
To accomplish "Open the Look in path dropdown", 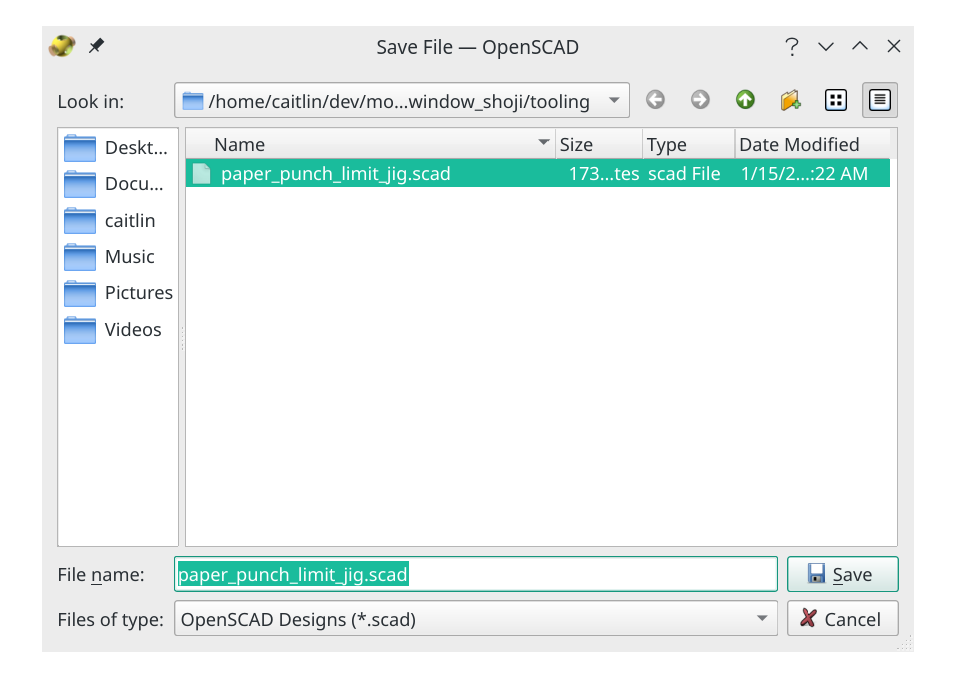I will [613, 100].
